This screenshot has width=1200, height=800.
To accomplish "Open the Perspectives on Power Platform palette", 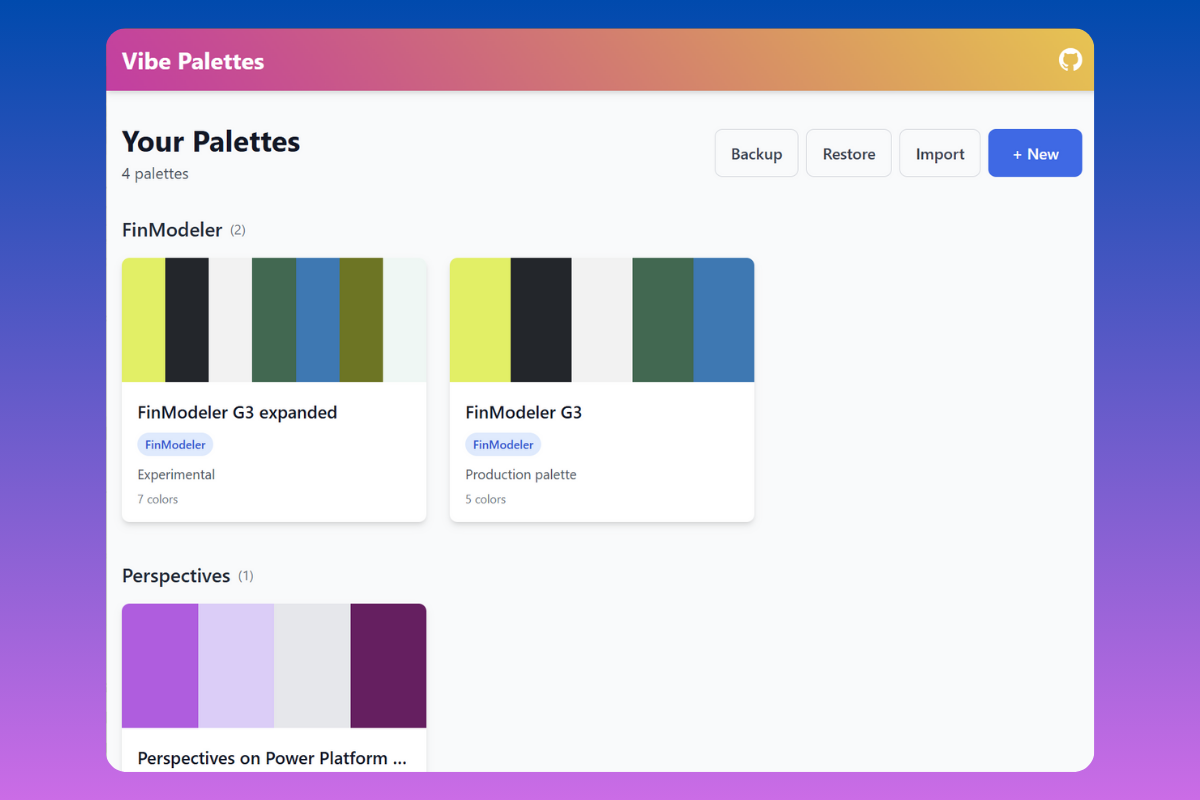I will click(x=272, y=758).
